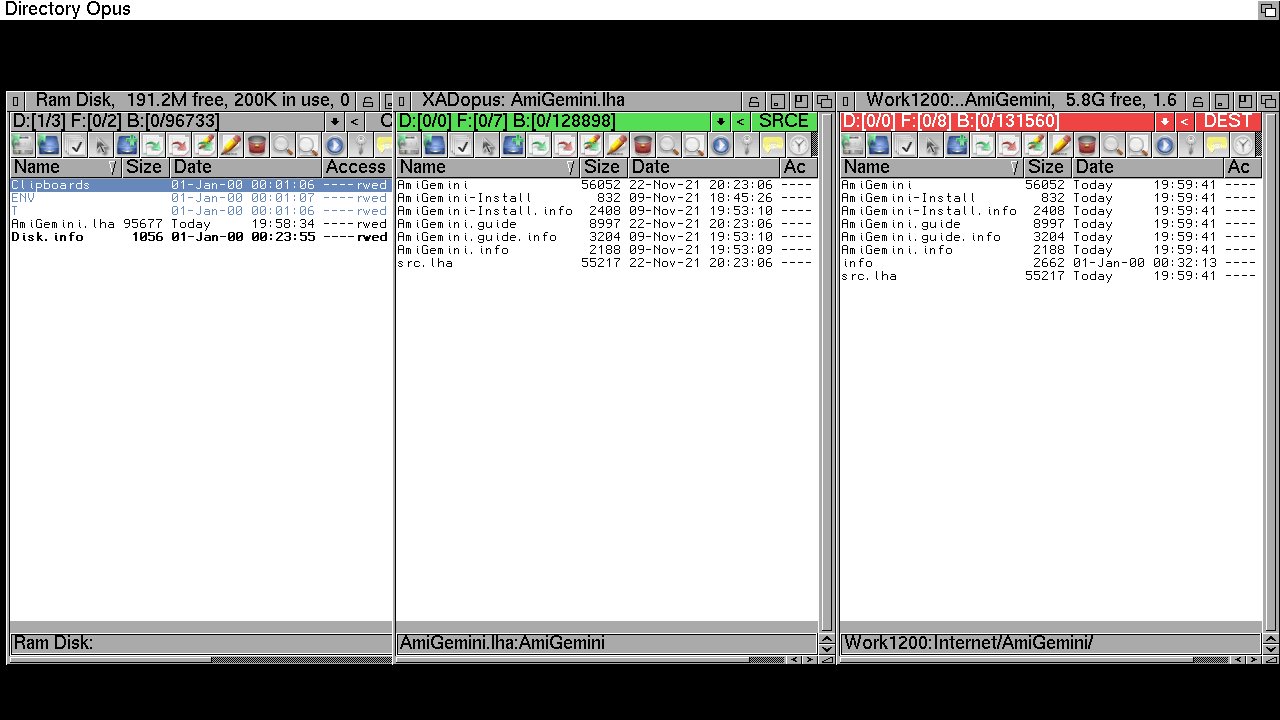Click the Size column header in Ram Disk lister
Image resolution: width=1280 pixels, height=720 pixels.
coord(145,167)
